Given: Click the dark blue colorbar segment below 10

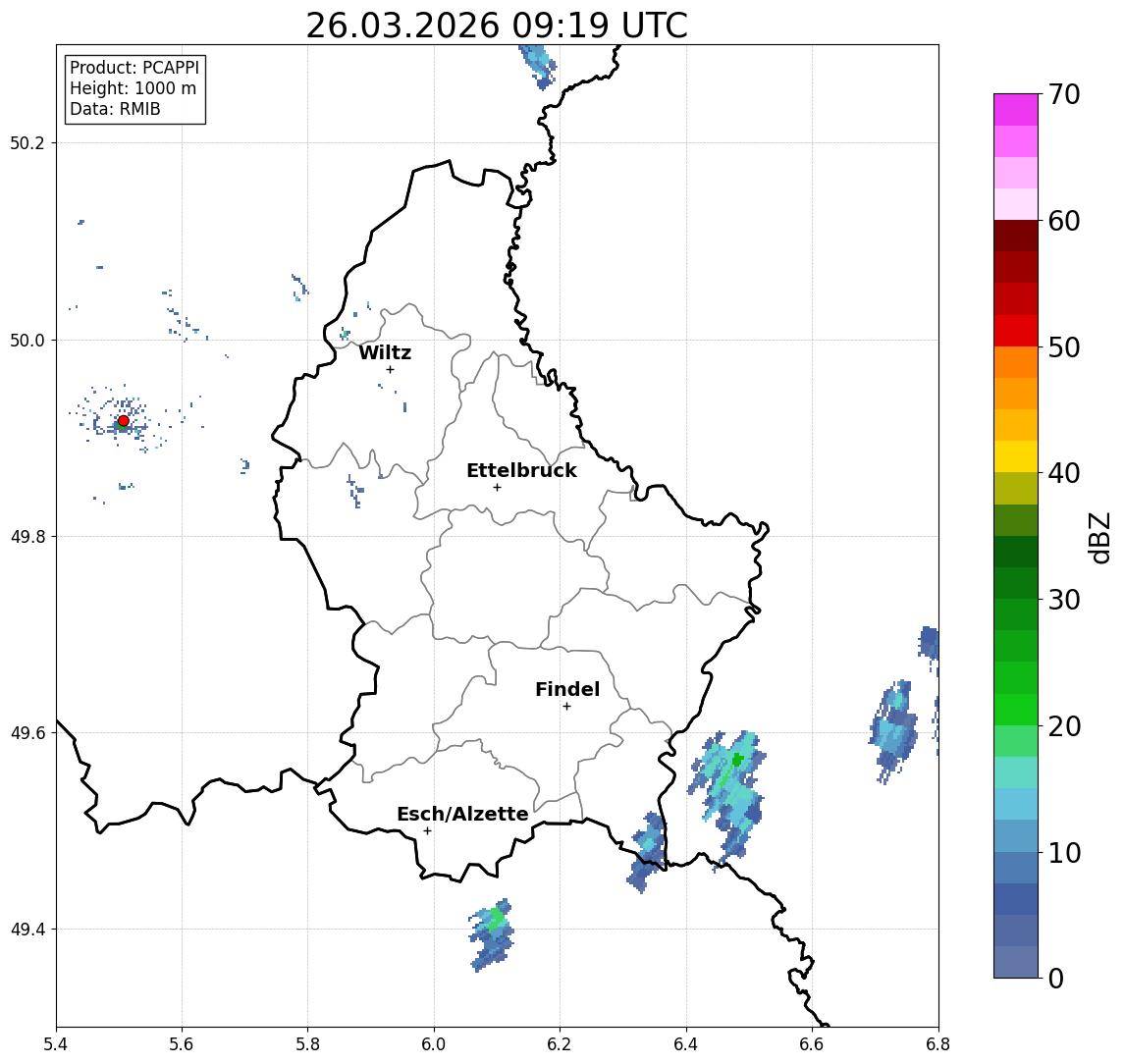Looking at the screenshot, I should pos(1016,898).
